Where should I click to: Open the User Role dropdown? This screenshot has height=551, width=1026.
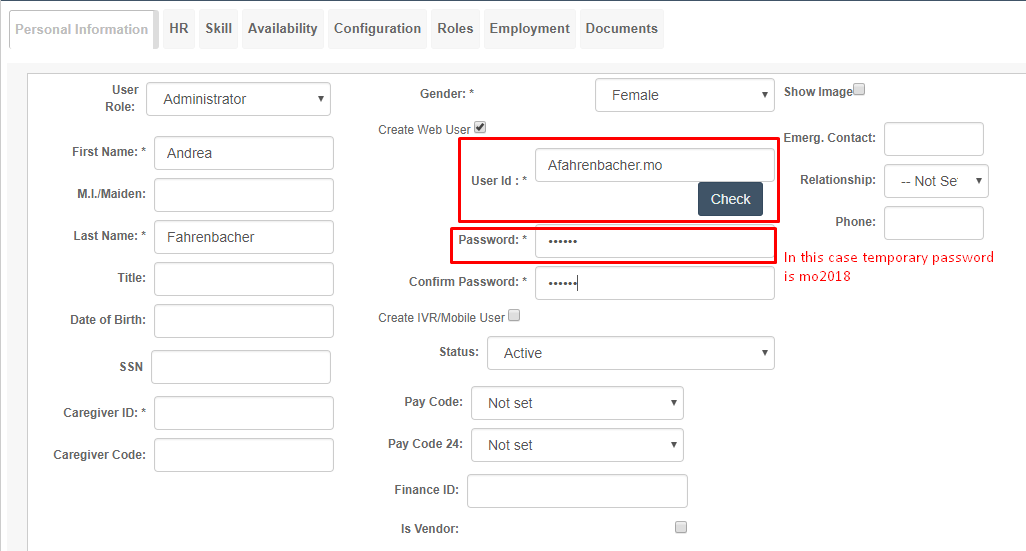[238, 99]
